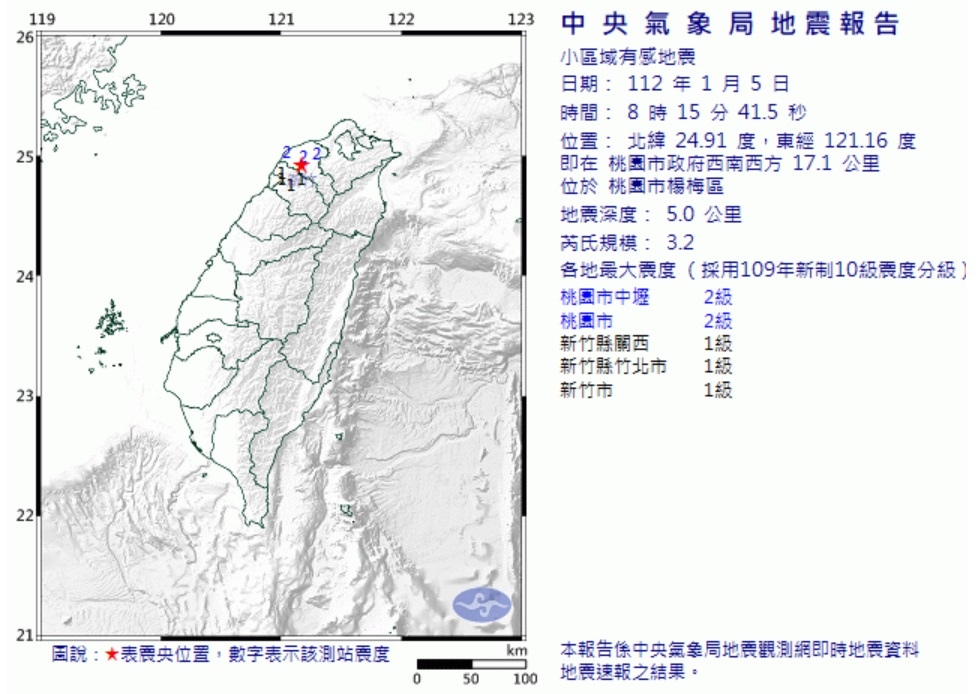Click longitude label 121 on the top axis
The width and height of the screenshot is (978, 694).
[x=281, y=19]
